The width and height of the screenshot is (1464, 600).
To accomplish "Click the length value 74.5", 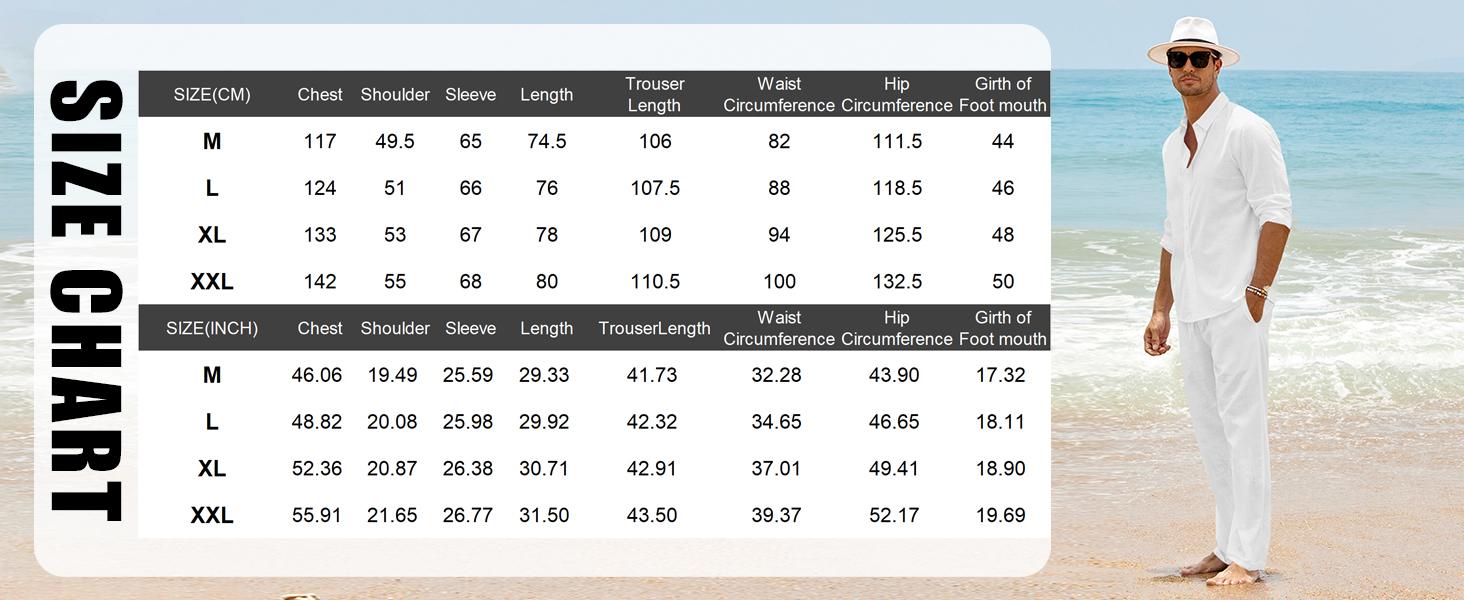I will tap(547, 142).
